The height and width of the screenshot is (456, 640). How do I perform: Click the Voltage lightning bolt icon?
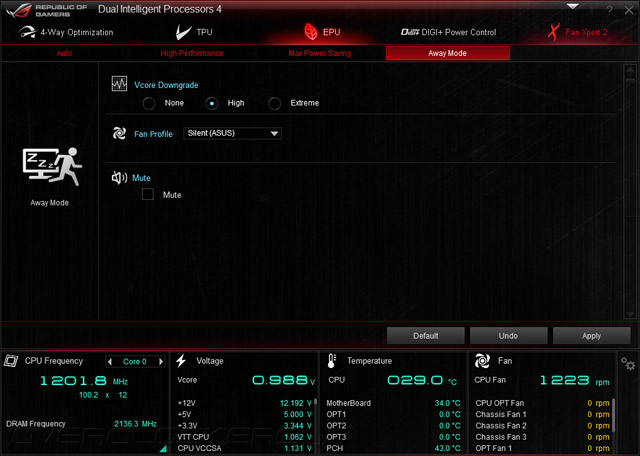(181, 361)
